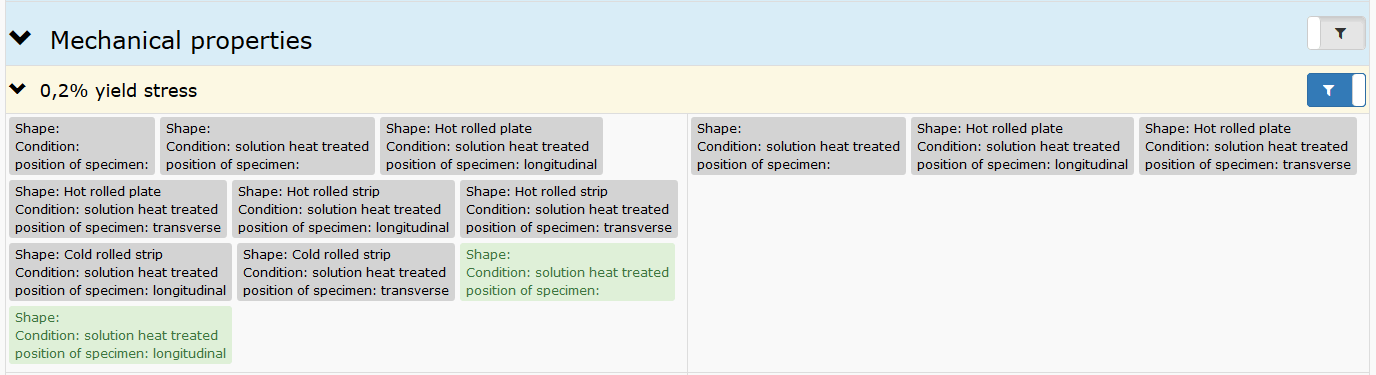Screen dimensions: 1376x375
Task: Click the 0,2% yield stress heading
Action: [118, 91]
